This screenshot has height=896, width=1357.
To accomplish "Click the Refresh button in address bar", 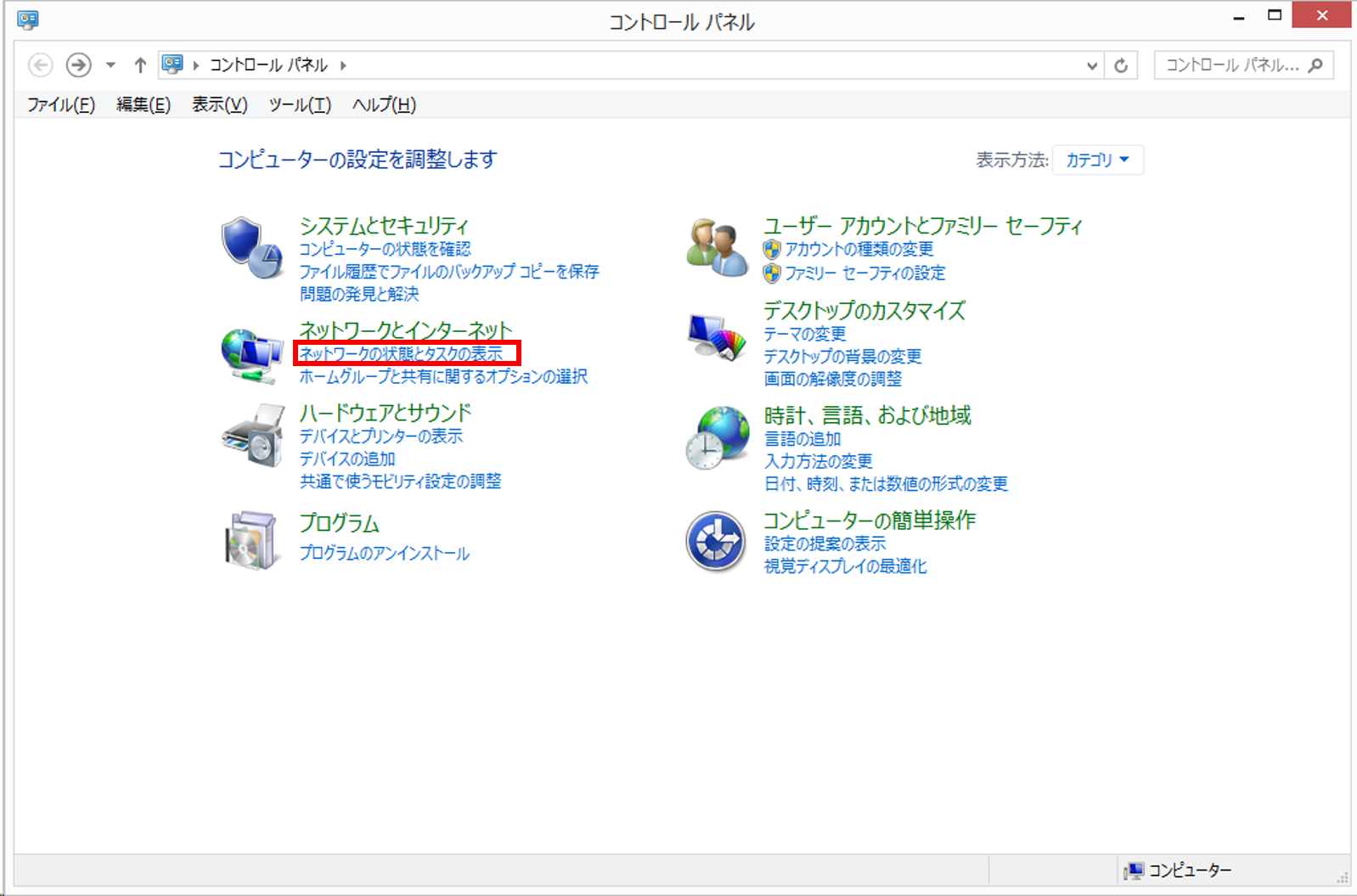I will (x=1121, y=65).
